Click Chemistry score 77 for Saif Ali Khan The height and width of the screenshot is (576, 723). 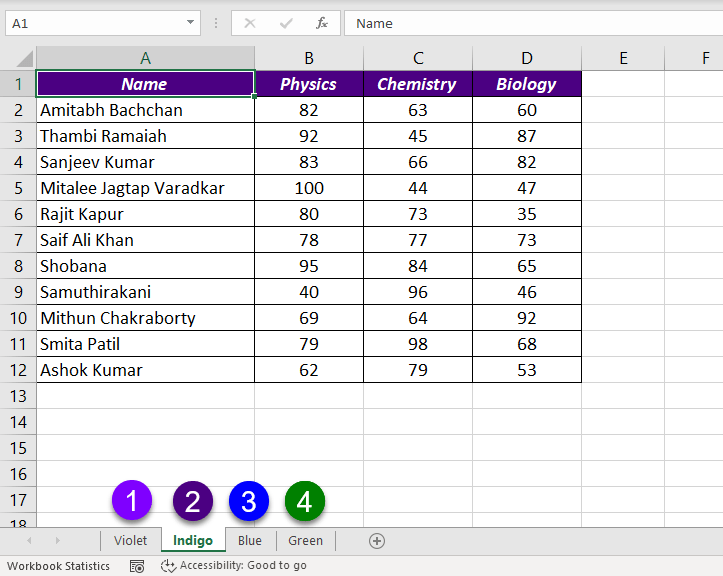tap(418, 240)
